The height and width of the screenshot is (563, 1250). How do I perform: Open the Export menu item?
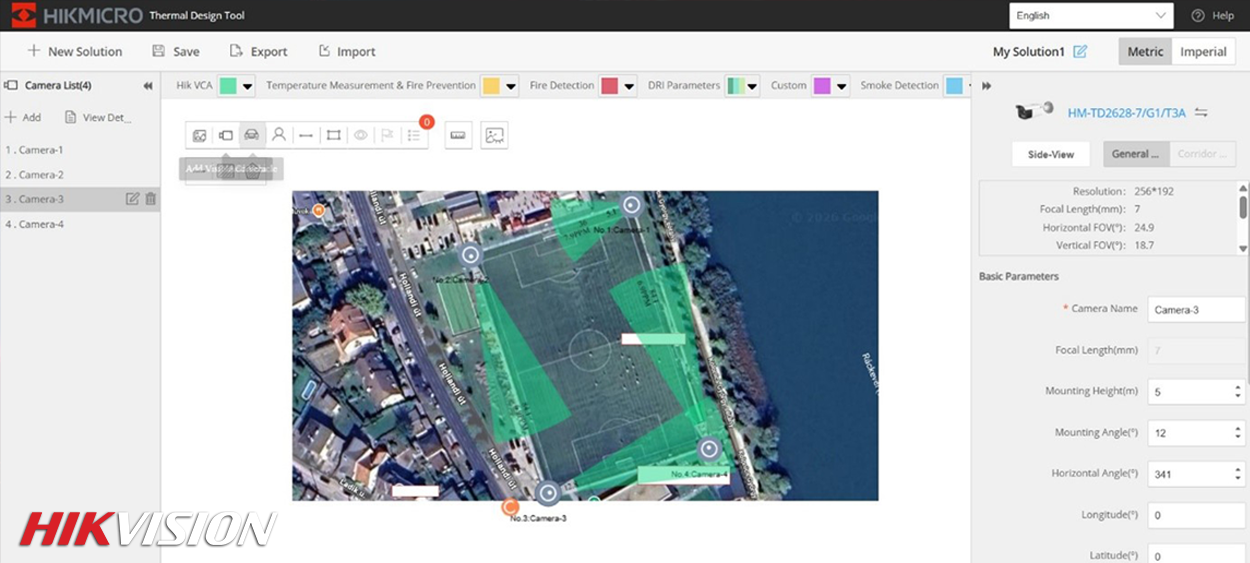[x=258, y=52]
